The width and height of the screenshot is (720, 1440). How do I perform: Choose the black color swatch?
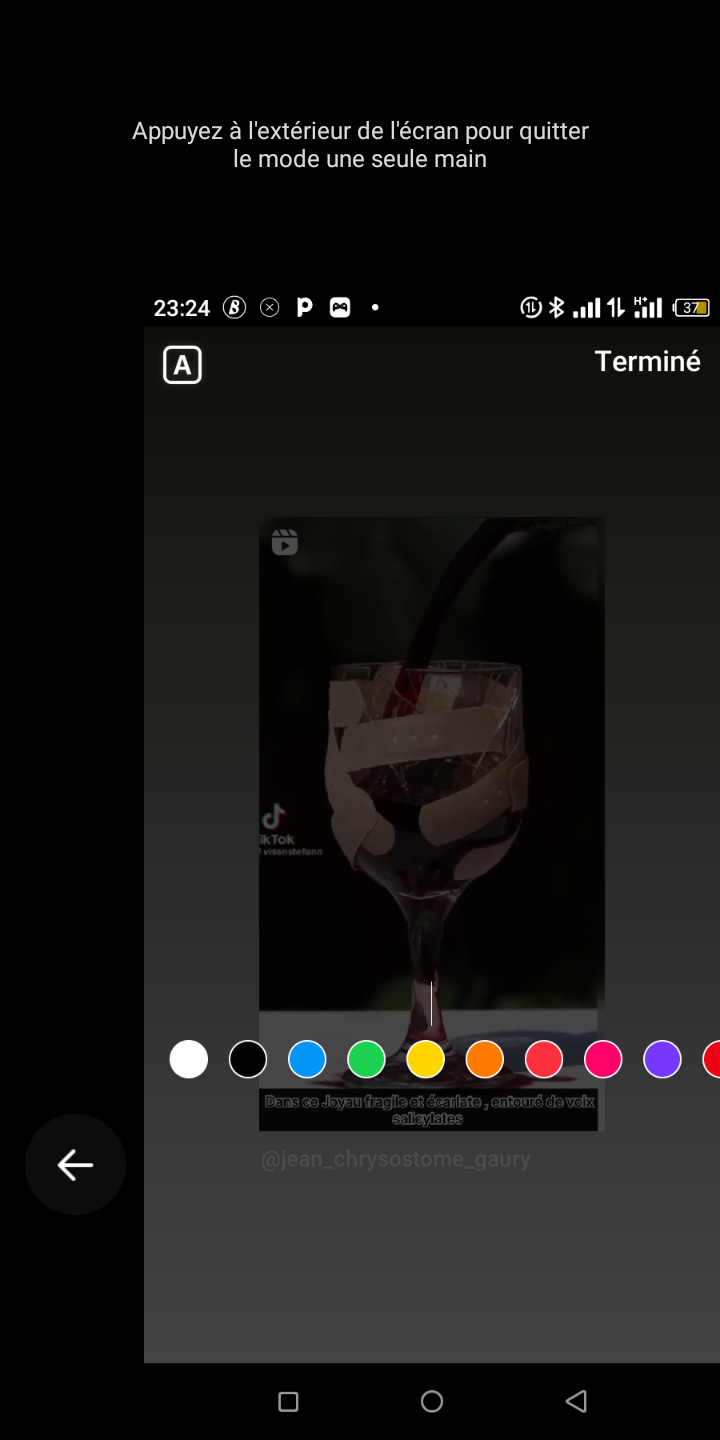[x=248, y=1059]
